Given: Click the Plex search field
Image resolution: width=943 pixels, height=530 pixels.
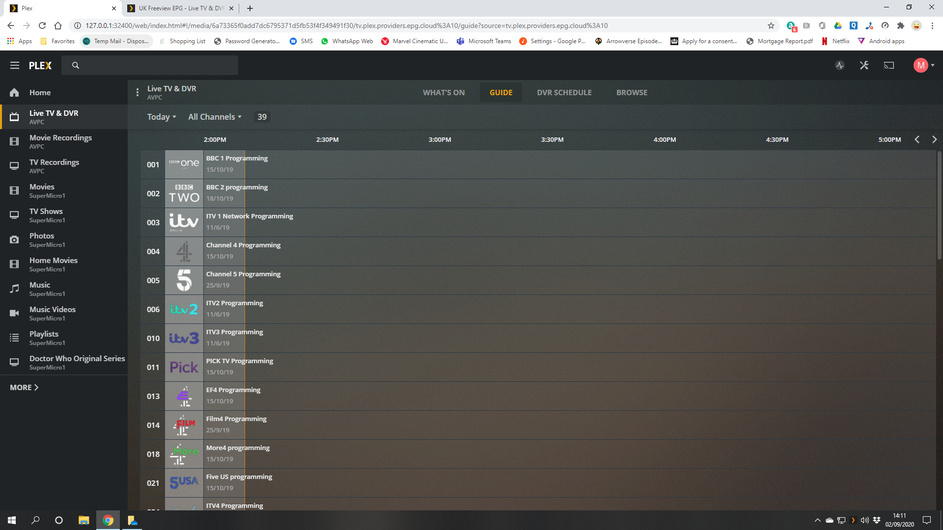Looking at the screenshot, I should pos(150,65).
